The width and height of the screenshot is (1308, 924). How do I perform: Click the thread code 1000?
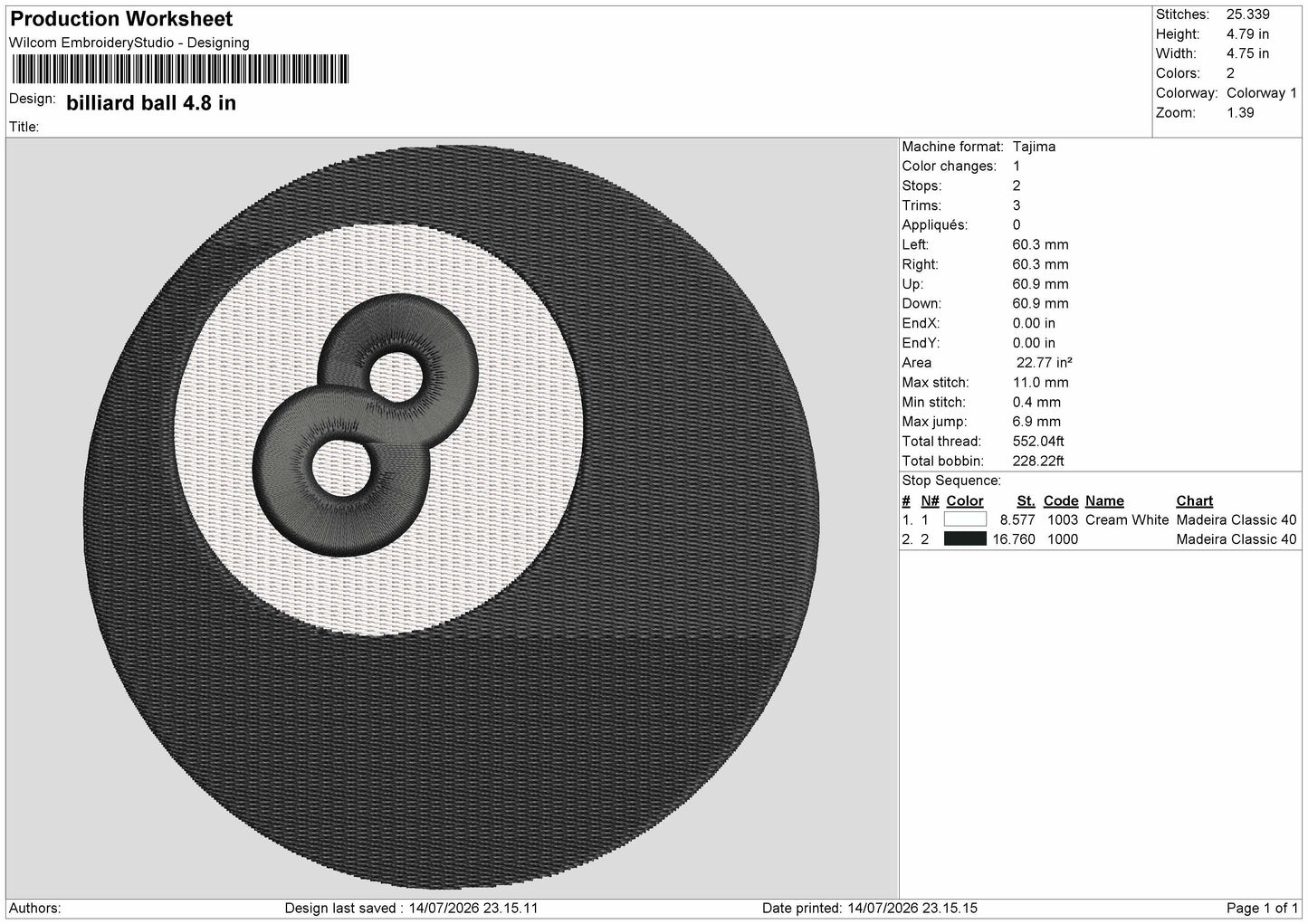1061,539
